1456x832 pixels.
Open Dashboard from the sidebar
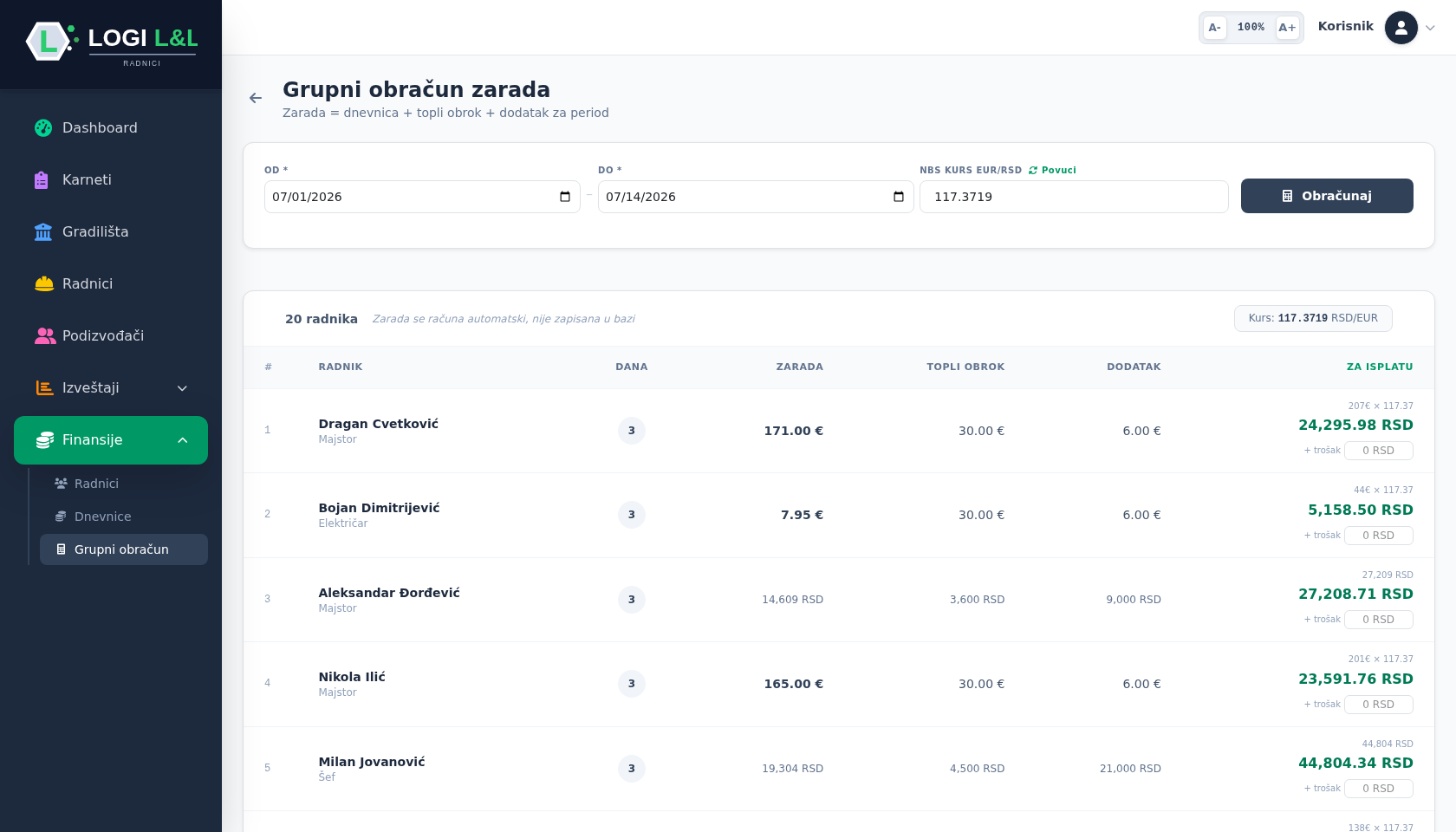111,127
